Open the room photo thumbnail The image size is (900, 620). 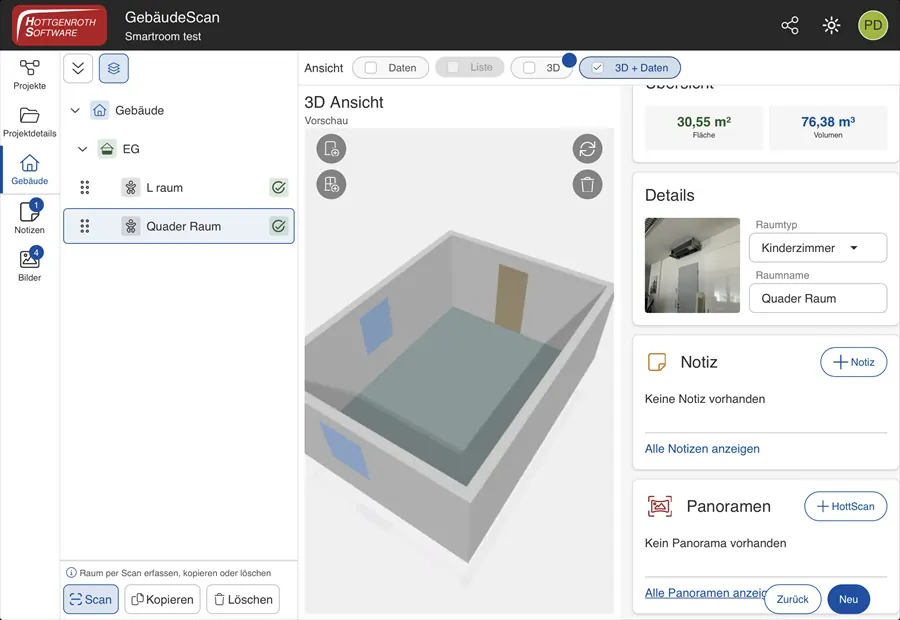[692, 265]
